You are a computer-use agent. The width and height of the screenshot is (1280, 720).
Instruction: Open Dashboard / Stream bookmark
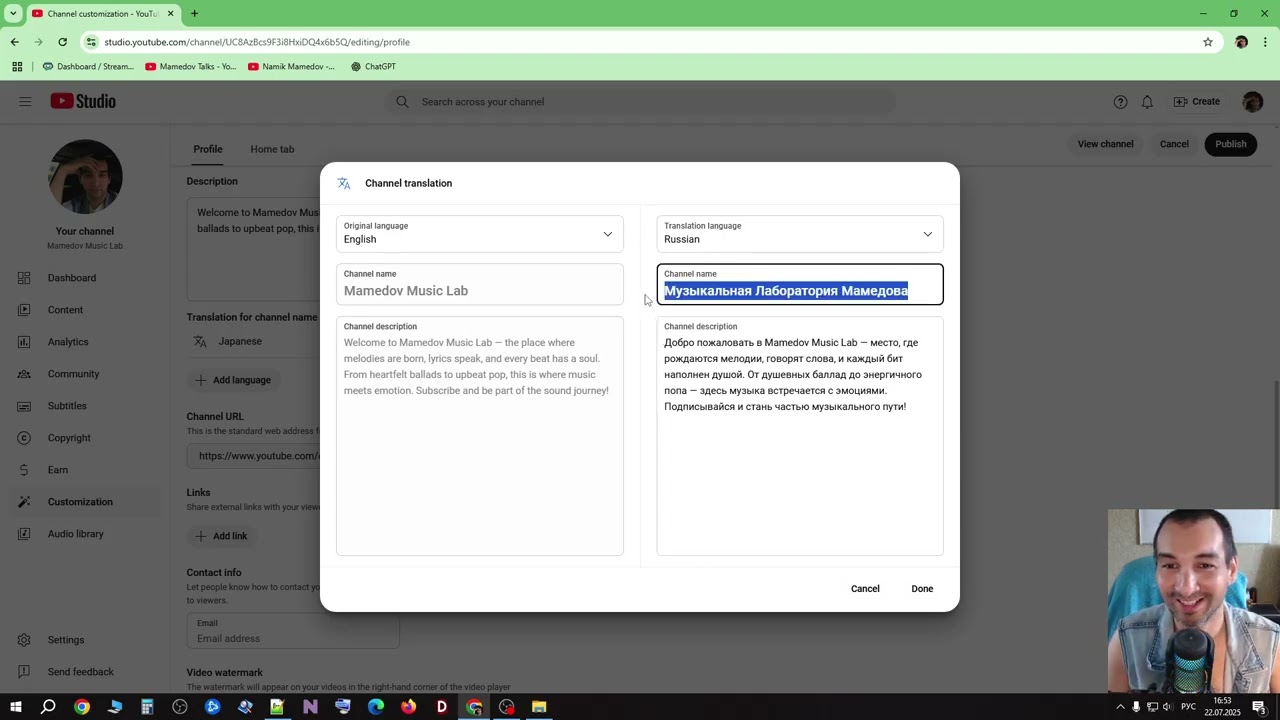(88, 67)
